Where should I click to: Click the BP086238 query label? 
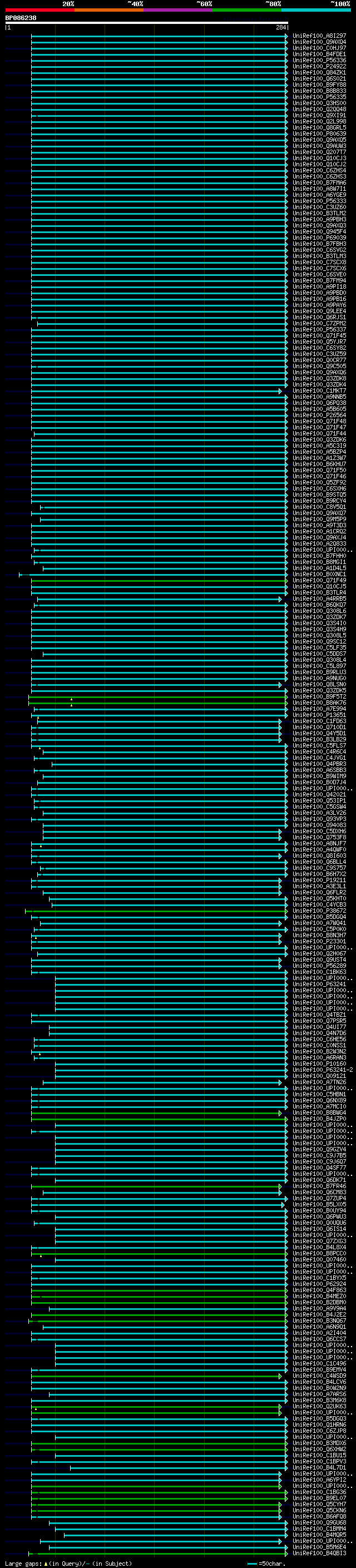tap(21, 18)
